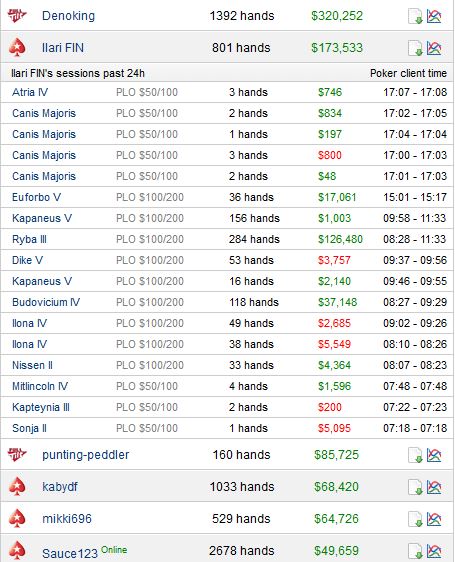View the graph icon for mikki696

(x=434, y=519)
